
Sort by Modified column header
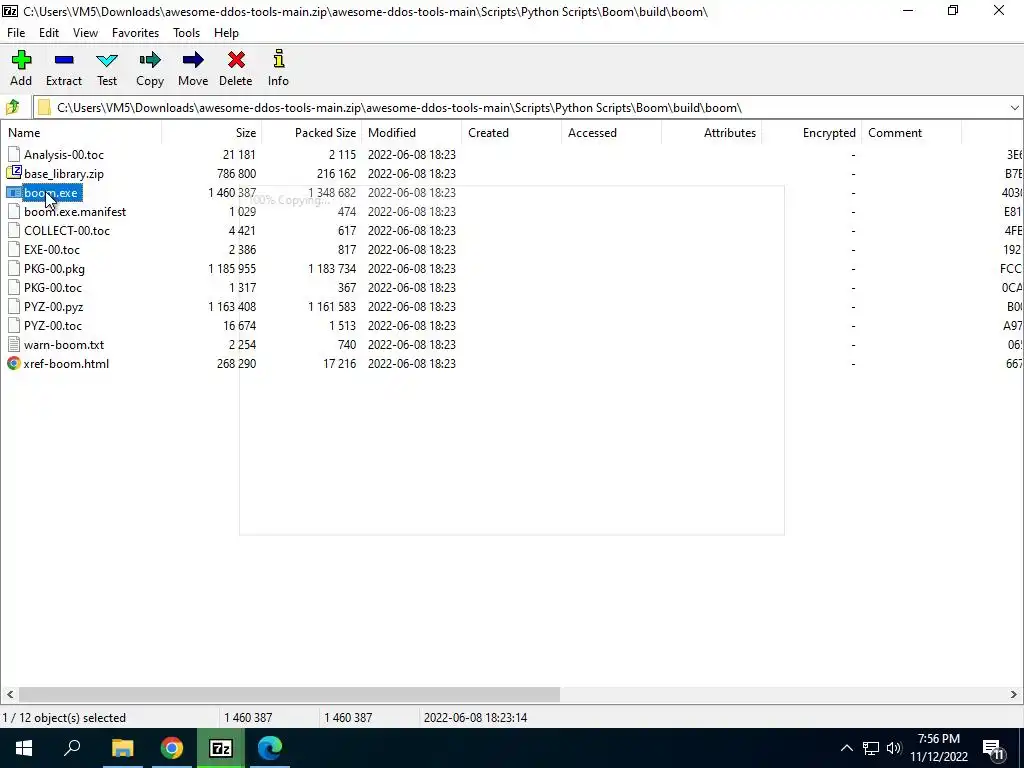click(x=411, y=133)
